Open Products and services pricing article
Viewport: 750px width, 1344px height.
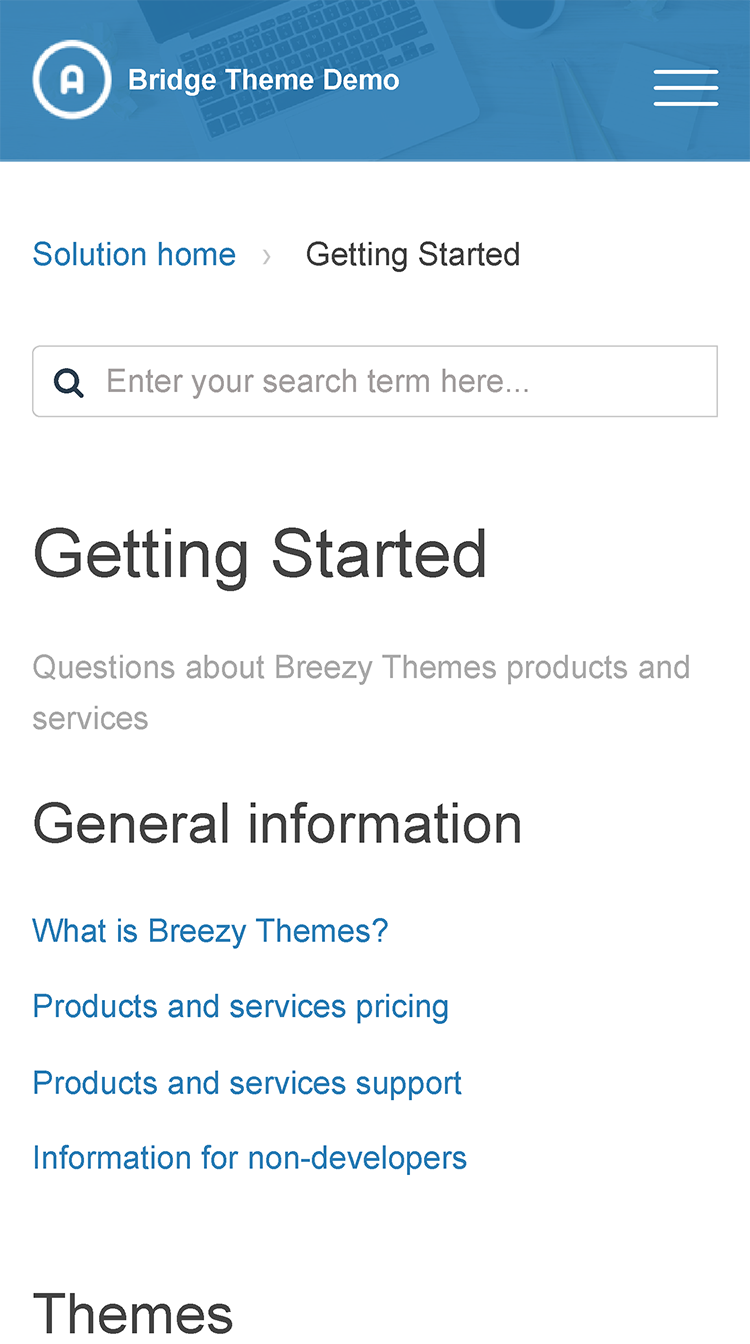click(240, 1006)
